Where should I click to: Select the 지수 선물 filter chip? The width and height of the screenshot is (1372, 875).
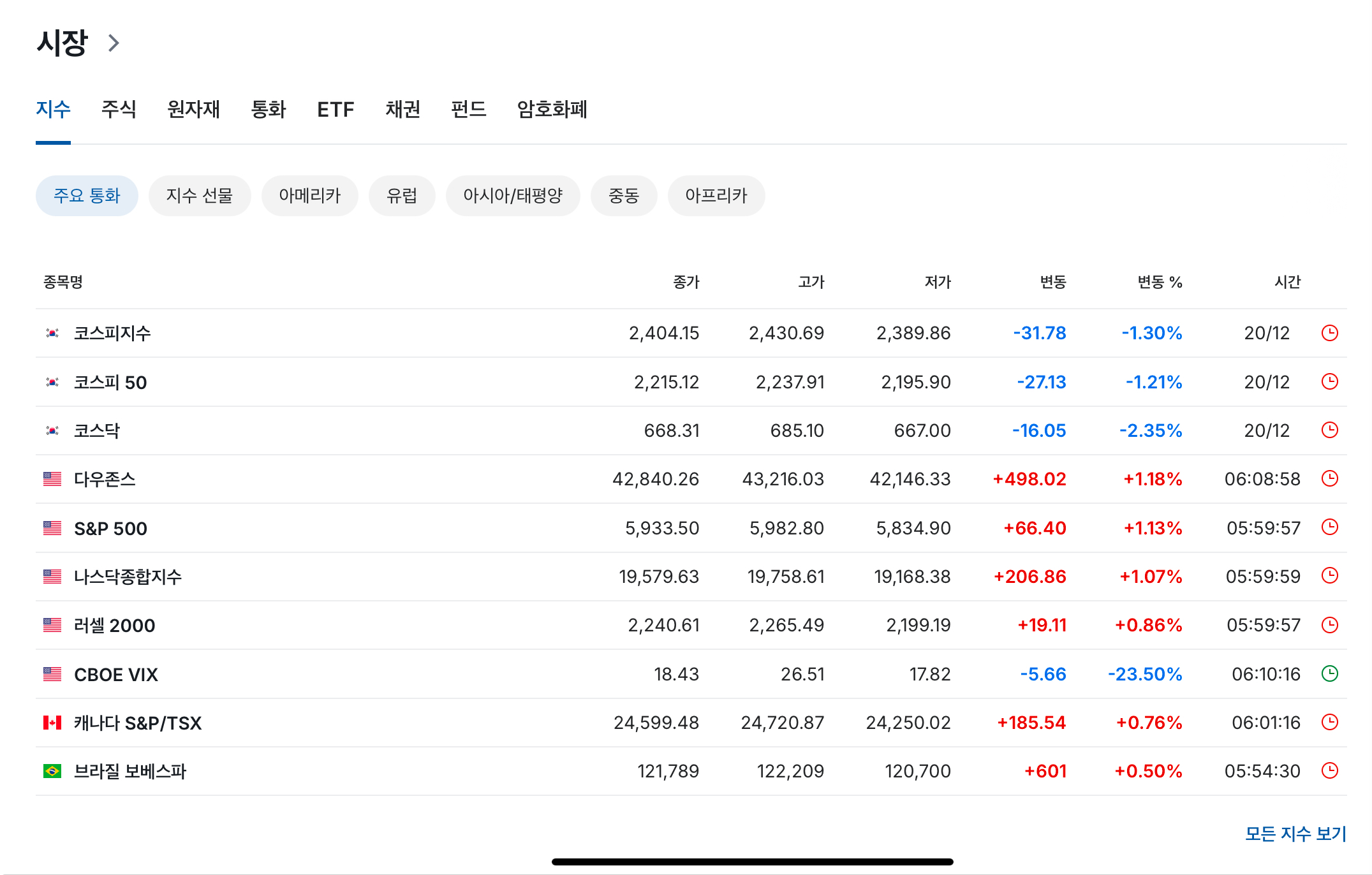(200, 196)
